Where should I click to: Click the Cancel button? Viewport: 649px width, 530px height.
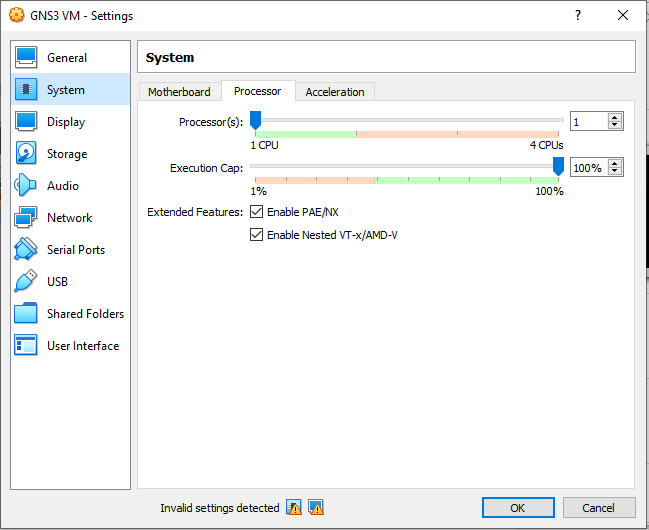coord(599,507)
